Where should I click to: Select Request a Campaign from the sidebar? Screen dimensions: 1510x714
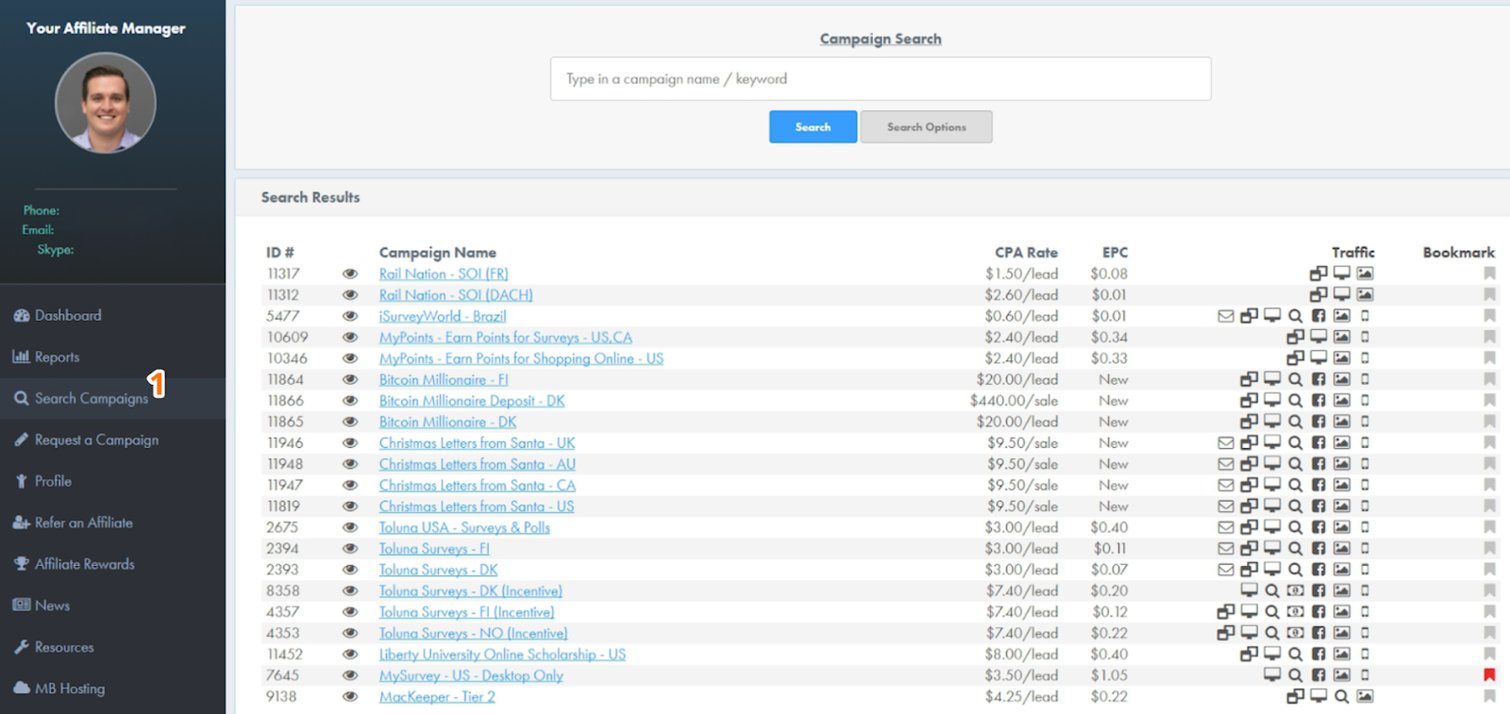(97, 440)
